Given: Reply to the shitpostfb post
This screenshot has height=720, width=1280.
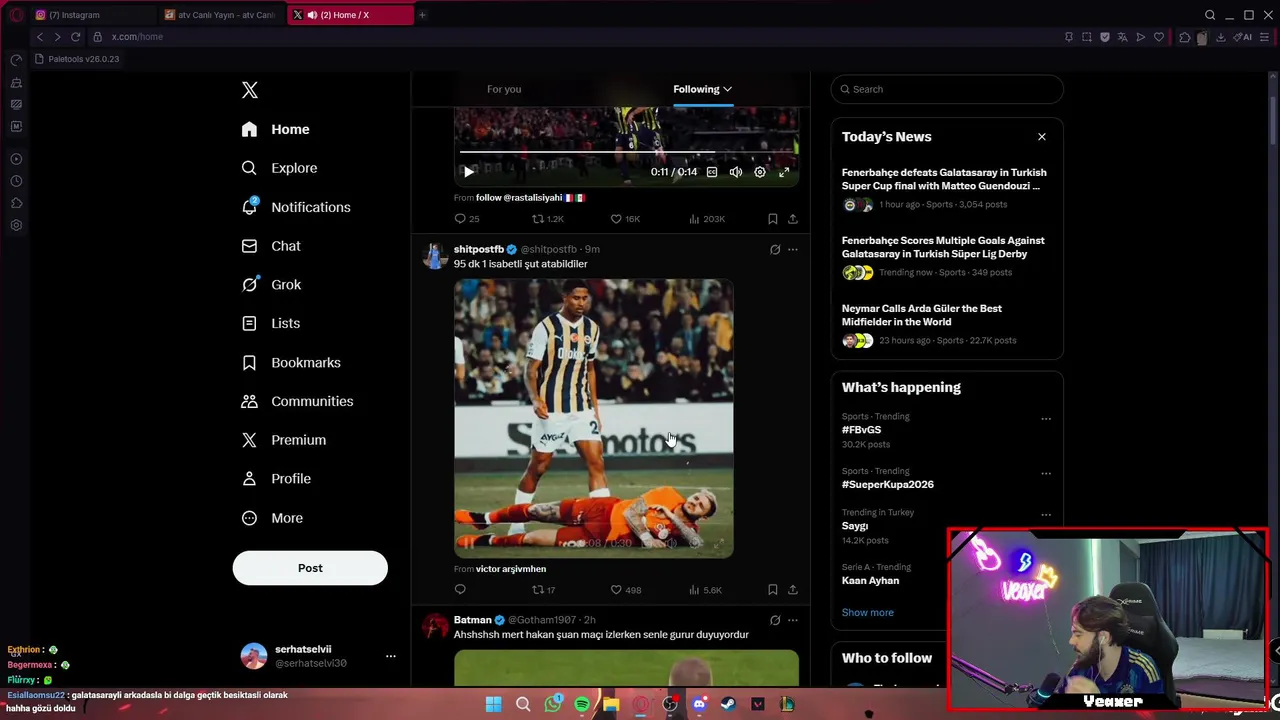Looking at the screenshot, I should click(460, 590).
